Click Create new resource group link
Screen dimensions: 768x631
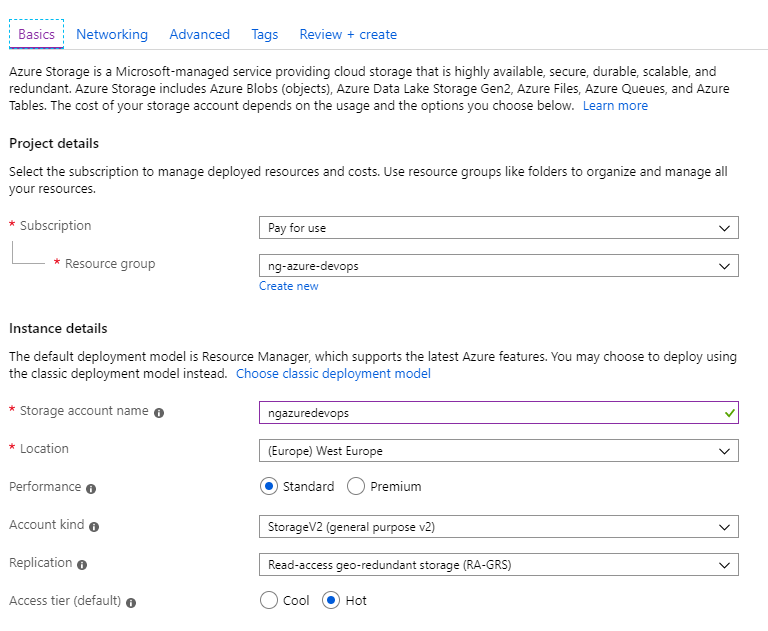288,286
